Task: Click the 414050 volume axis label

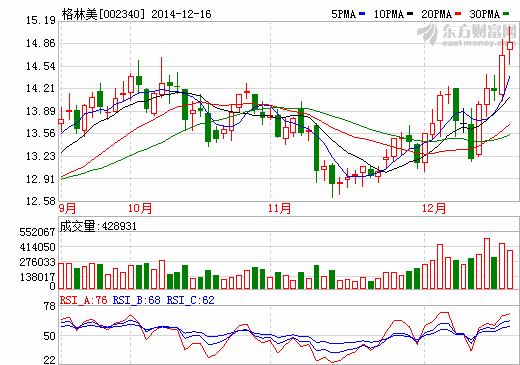Action: pos(37,247)
